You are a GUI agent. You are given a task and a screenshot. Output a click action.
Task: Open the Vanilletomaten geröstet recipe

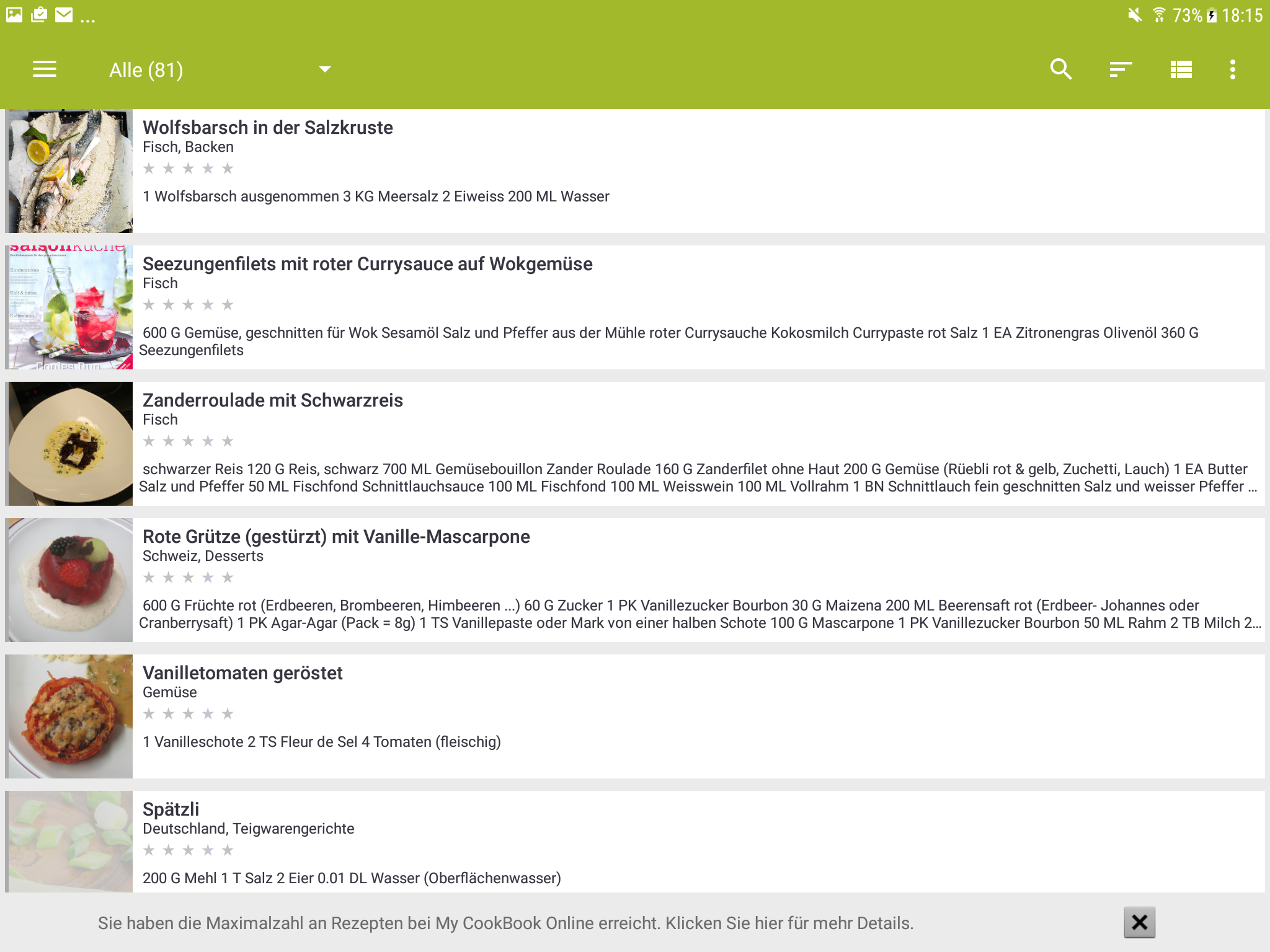tap(242, 673)
